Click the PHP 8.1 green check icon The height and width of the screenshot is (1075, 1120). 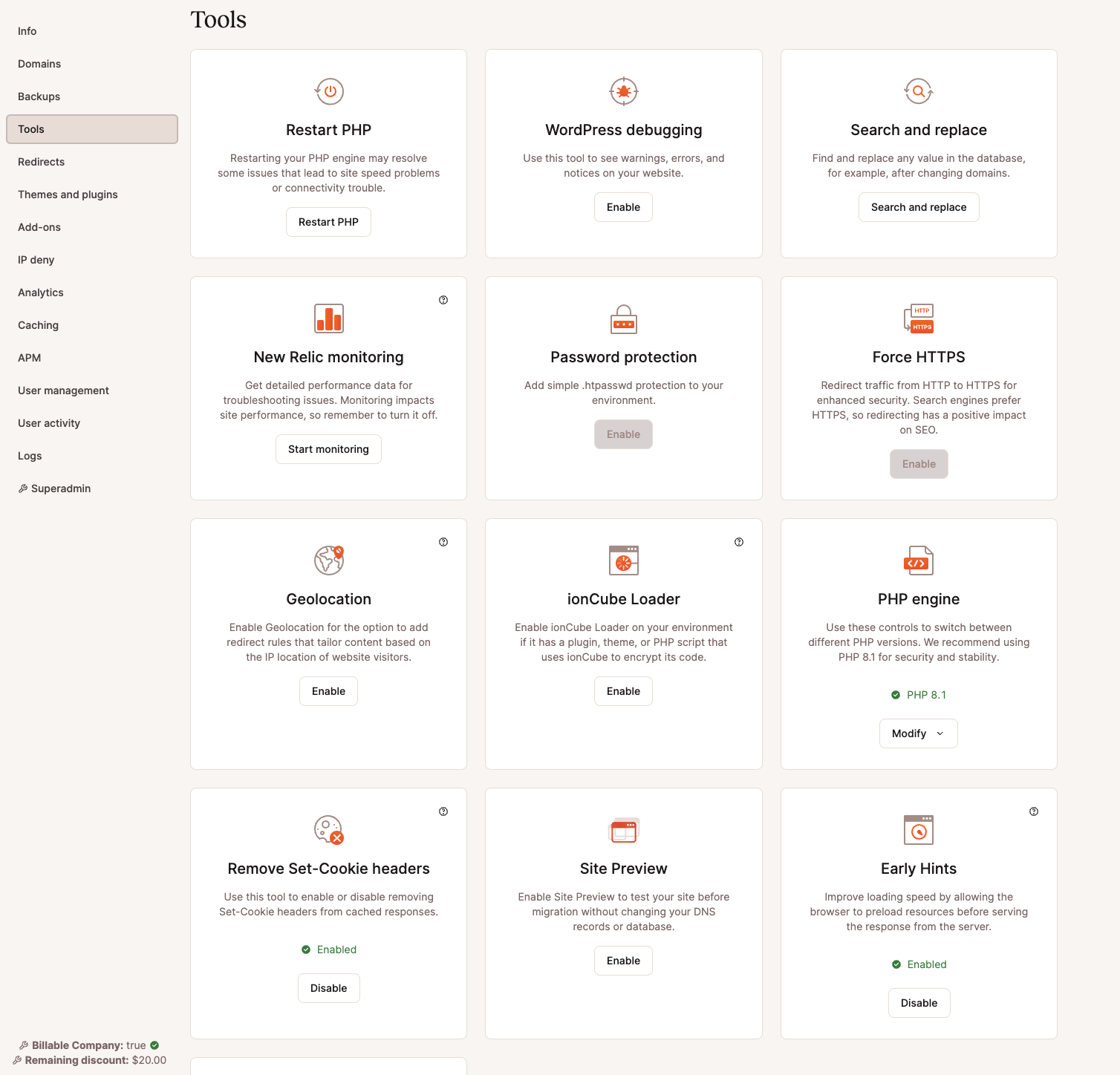click(x=896, y=695)
